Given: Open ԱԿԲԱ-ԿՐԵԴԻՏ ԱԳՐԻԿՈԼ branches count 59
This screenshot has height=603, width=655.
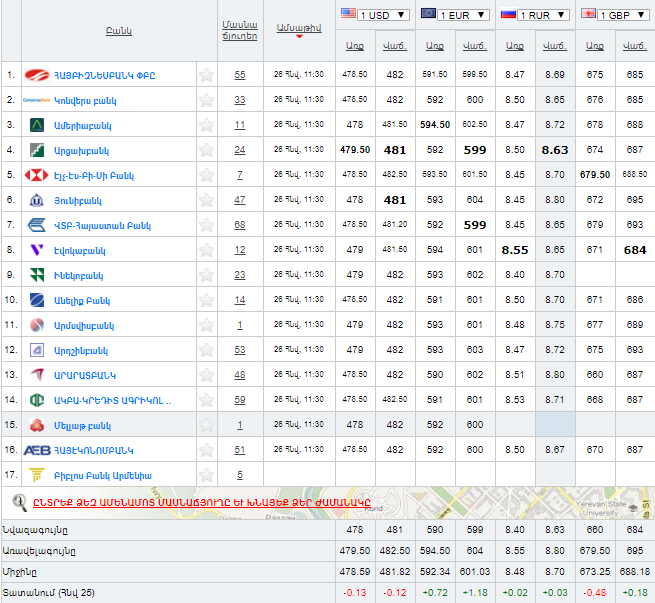Looking at the screenshot, I should pos(240,400).
